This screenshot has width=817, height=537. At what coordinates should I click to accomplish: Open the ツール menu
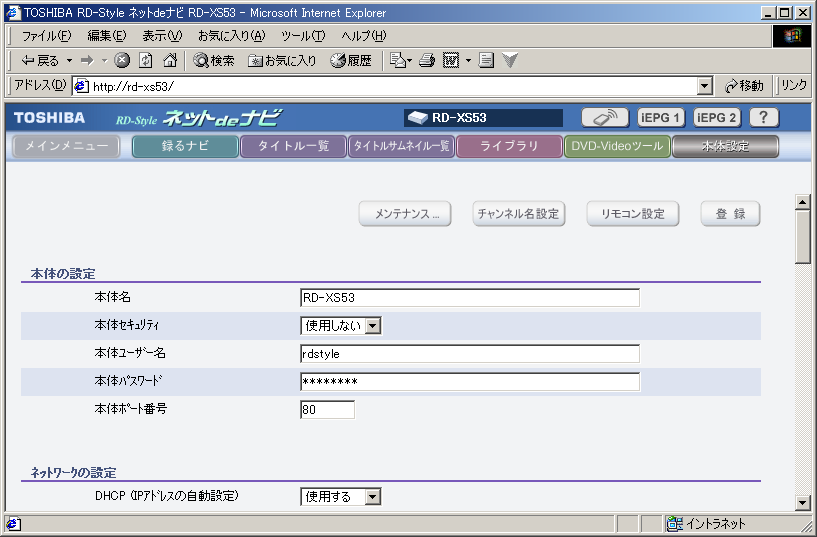[303, 36]
